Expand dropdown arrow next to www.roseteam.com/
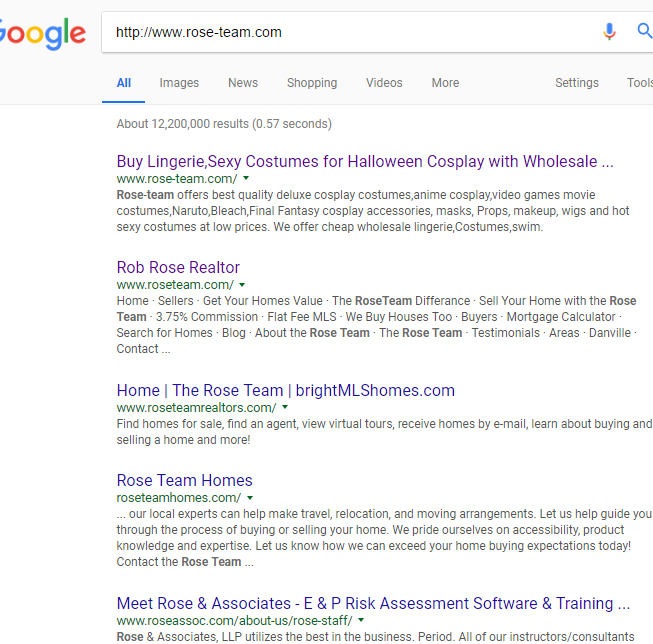The image size is (653, 644). coord(242,285)
